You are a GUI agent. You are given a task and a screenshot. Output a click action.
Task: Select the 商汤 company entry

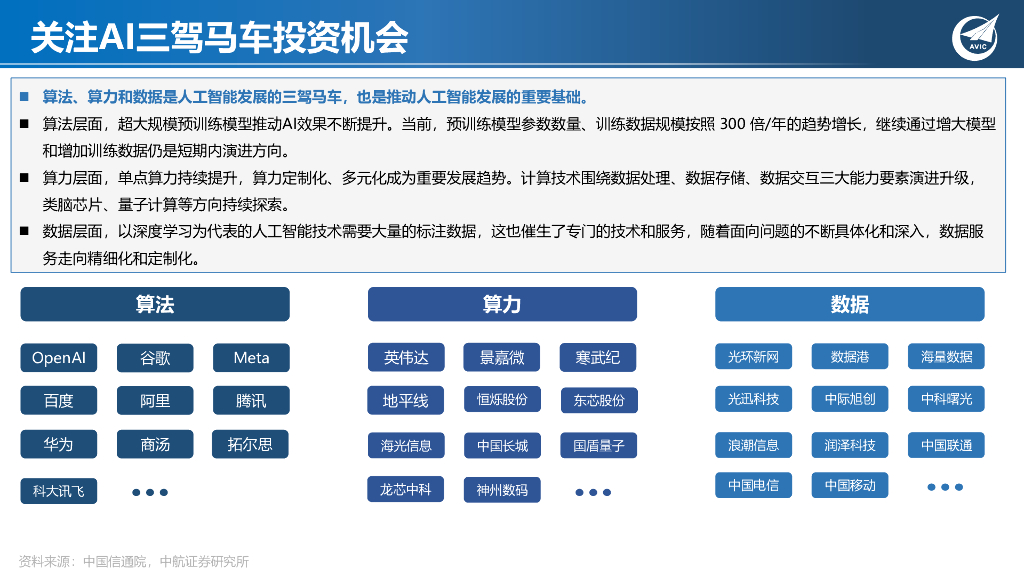(x=154, y=444)
